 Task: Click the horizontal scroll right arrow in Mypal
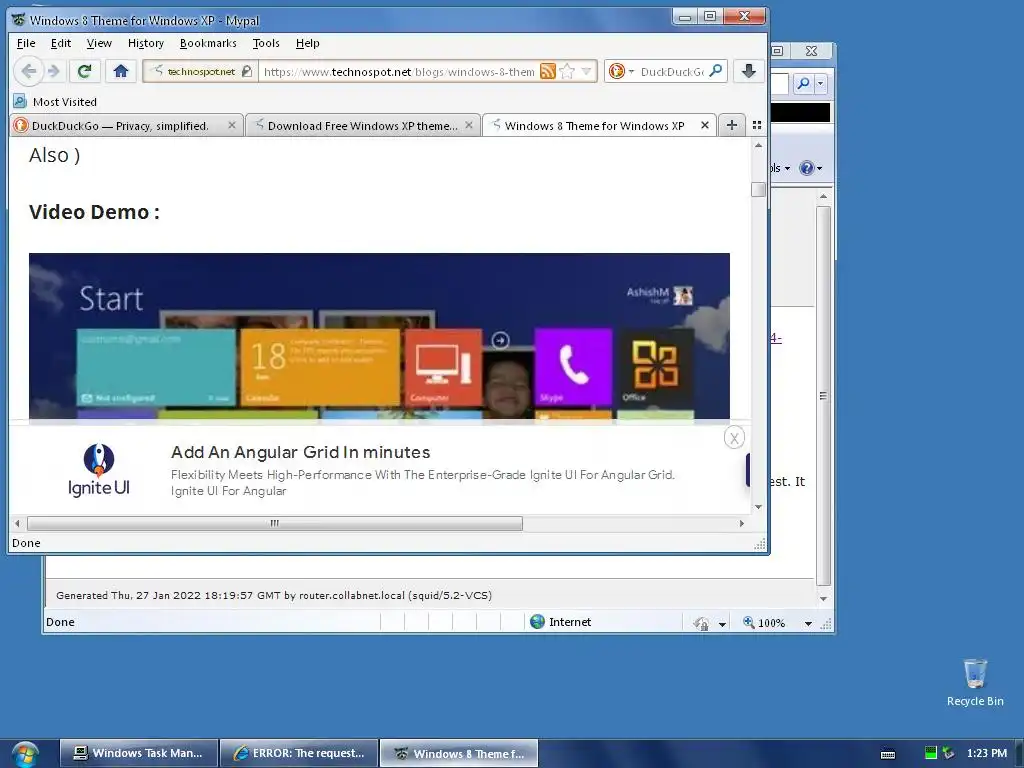coord(741,523)
